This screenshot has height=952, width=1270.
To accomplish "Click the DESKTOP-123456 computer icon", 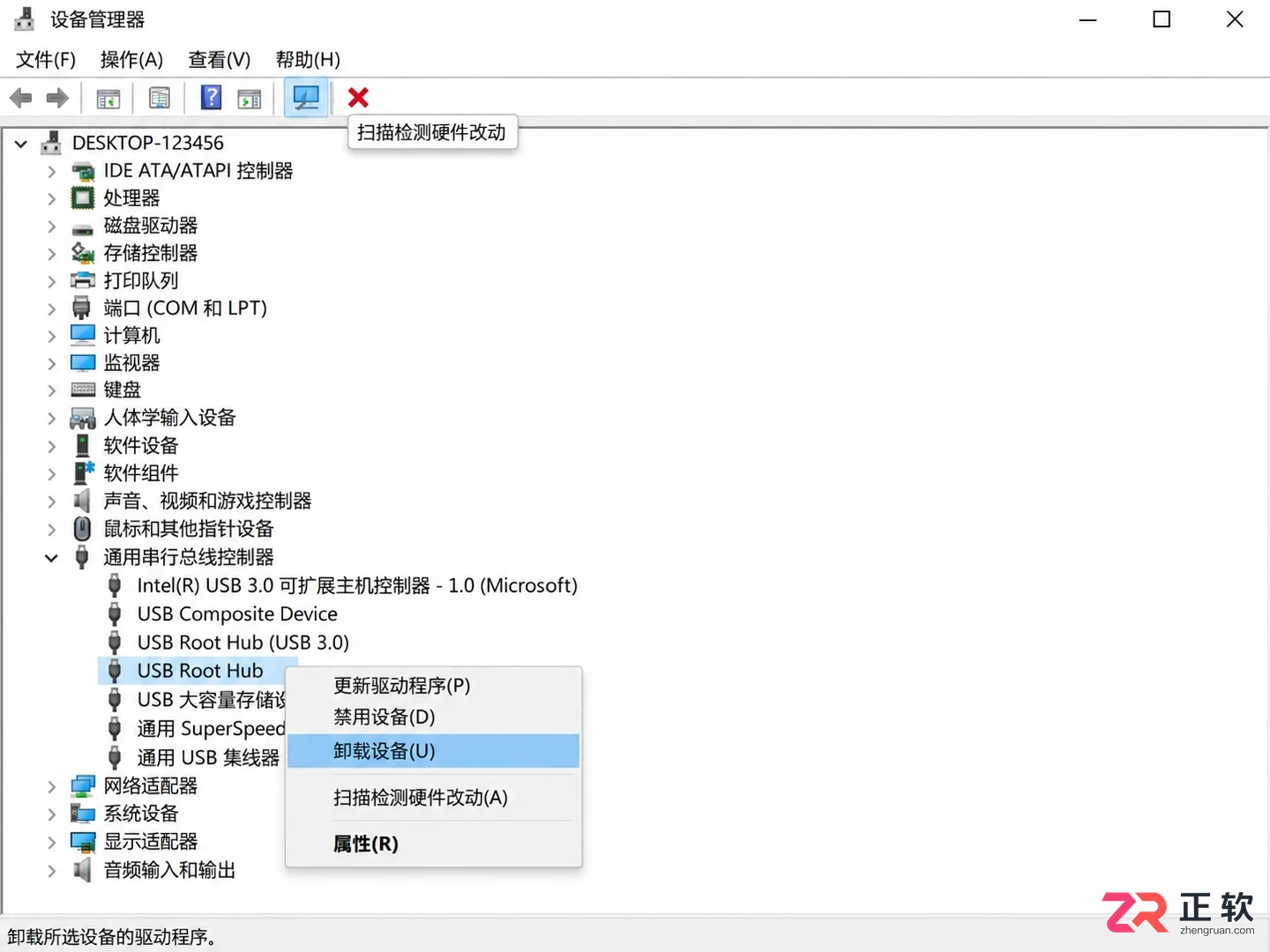I will [x=51, y=143].
